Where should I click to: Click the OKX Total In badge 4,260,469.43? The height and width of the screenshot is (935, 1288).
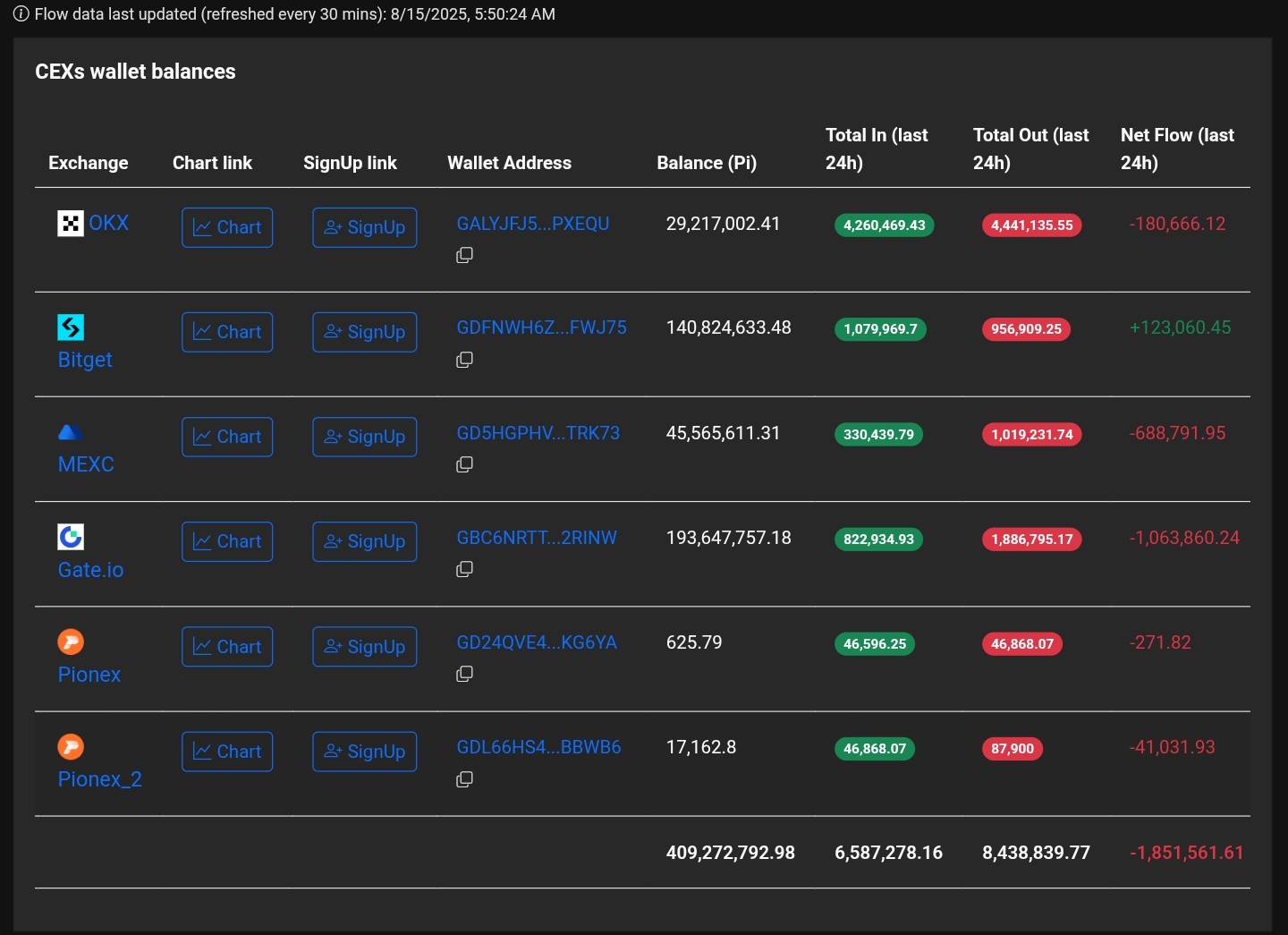tap(885, 225)
